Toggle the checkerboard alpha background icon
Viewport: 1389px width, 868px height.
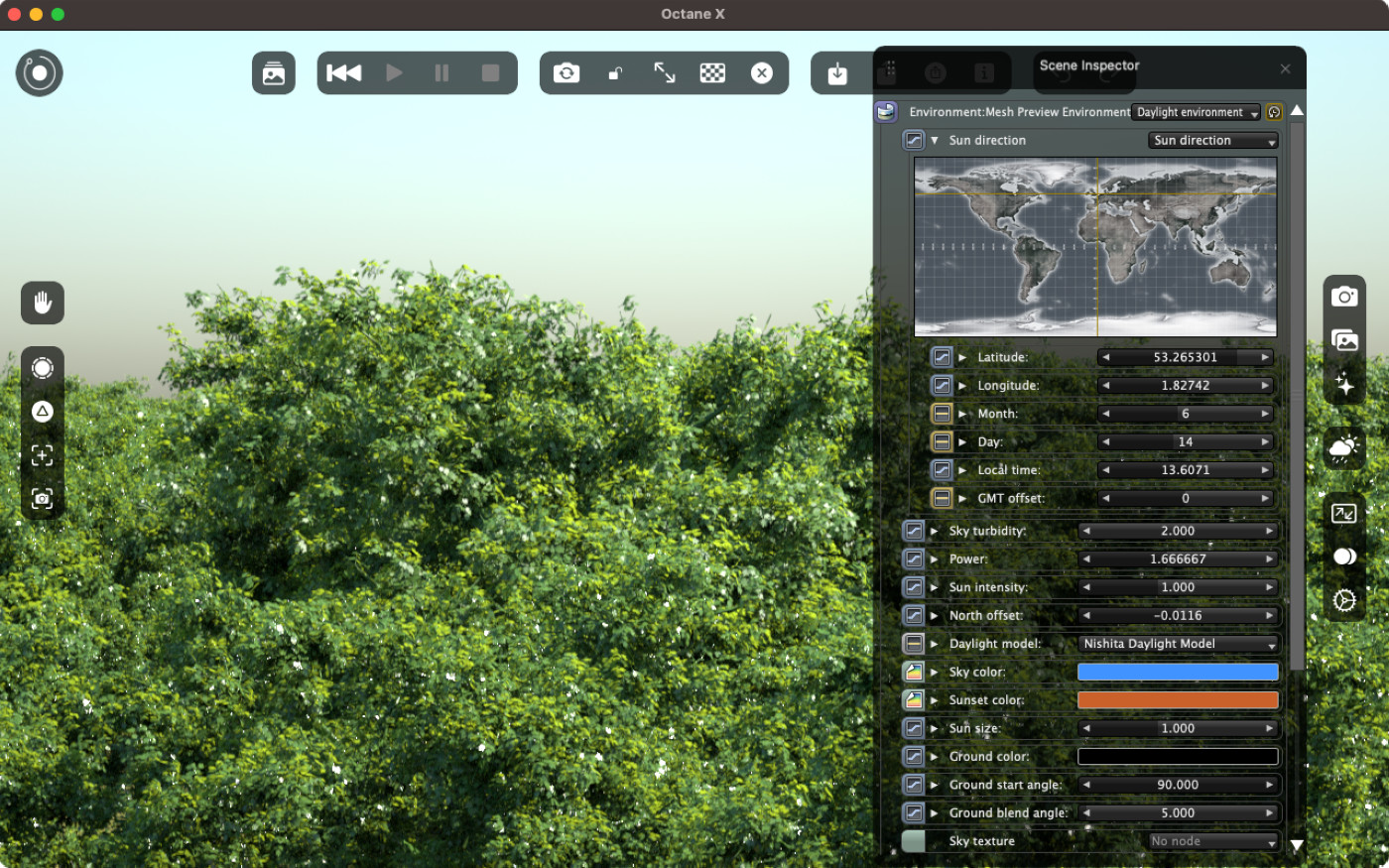tap(712, 73)
